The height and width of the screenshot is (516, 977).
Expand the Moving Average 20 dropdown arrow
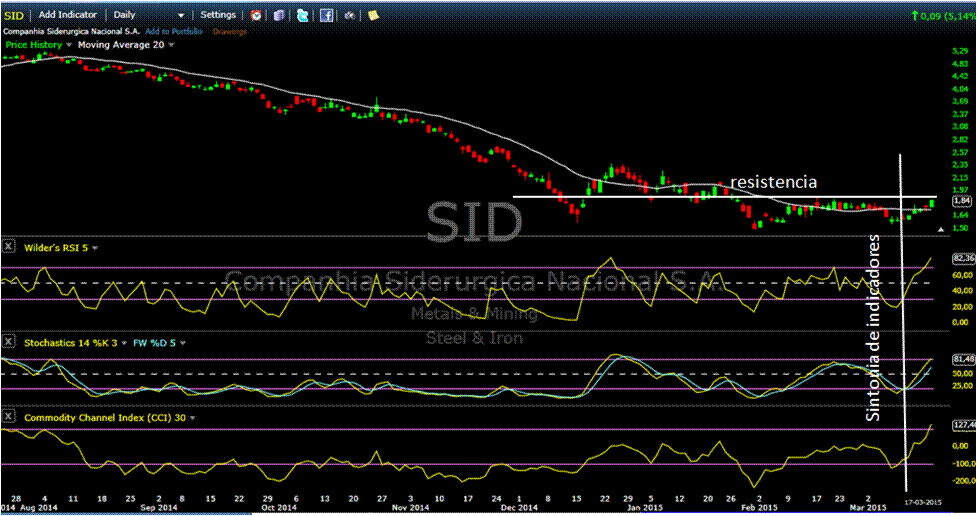click(x=171, y=45)
